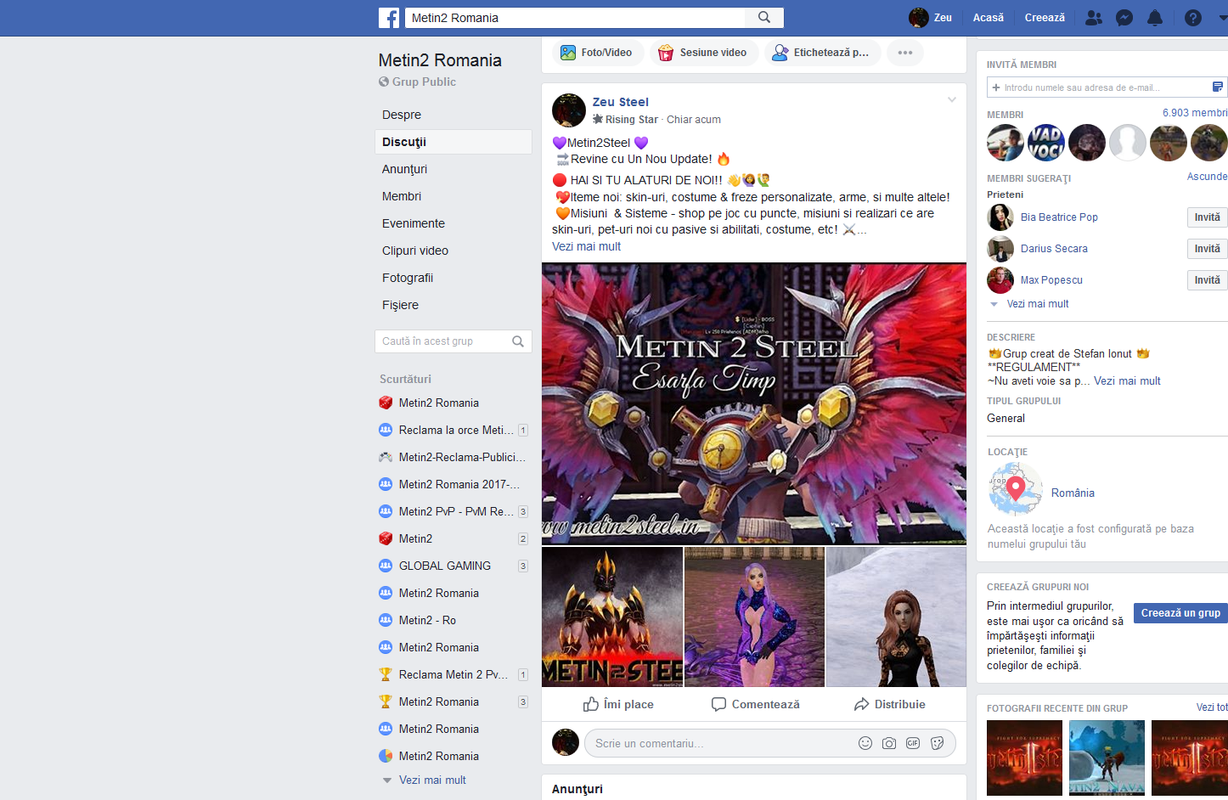
Task: Click the Romania location map icon
Action: coord(1015,489)
